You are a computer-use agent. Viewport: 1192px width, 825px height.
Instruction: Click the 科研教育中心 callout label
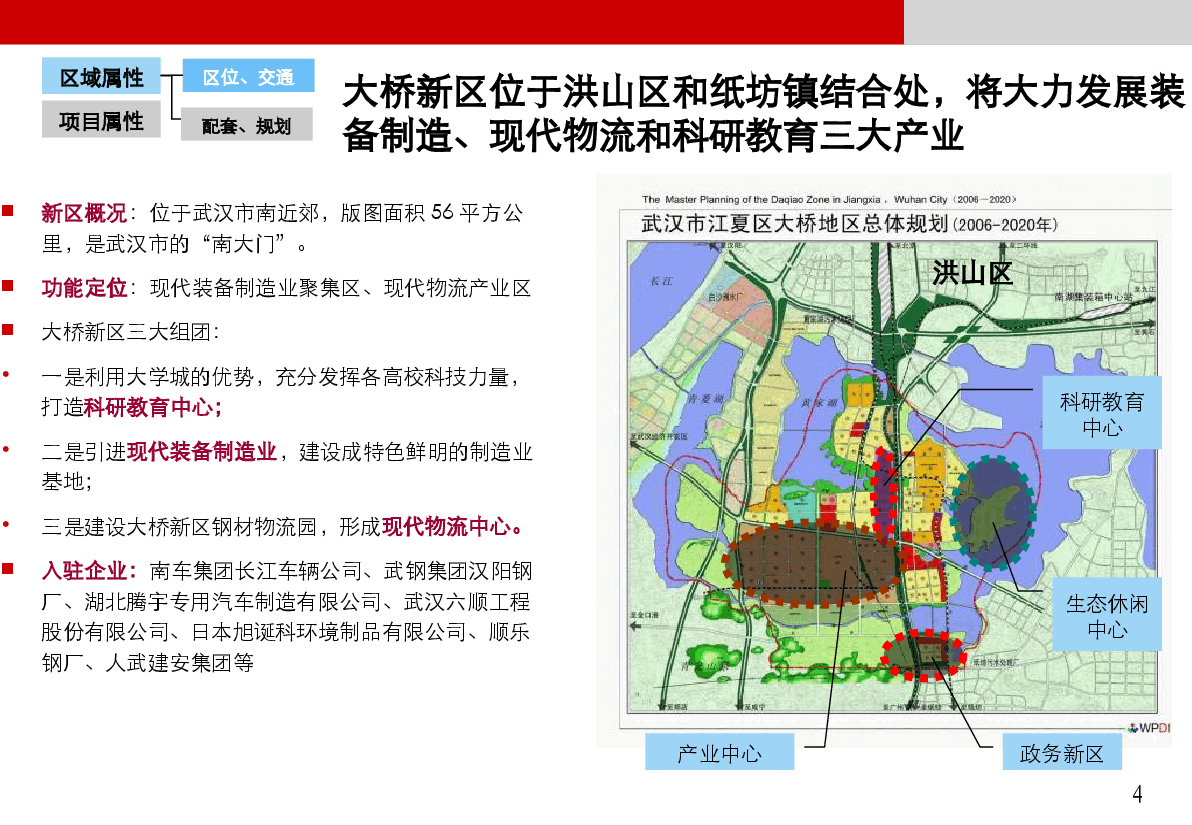1102,413
